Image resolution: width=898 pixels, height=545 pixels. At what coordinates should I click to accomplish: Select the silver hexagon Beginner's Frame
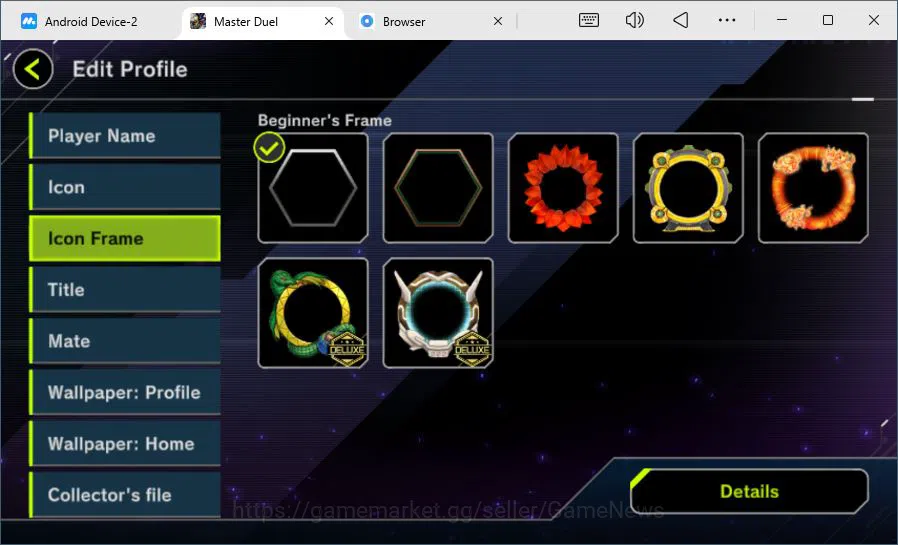(313, 188)
